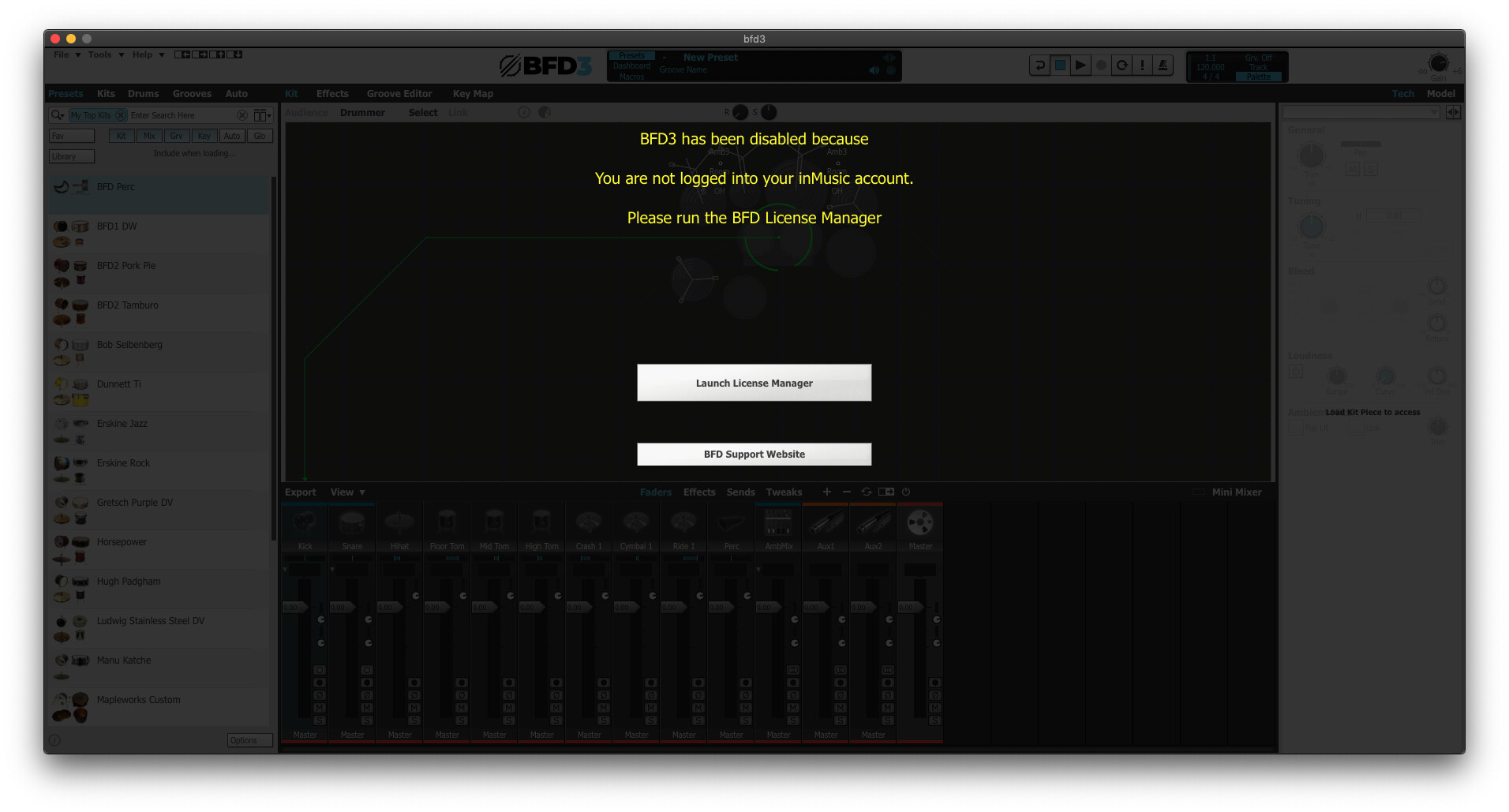Open the Tools menu dropdown

106,54
